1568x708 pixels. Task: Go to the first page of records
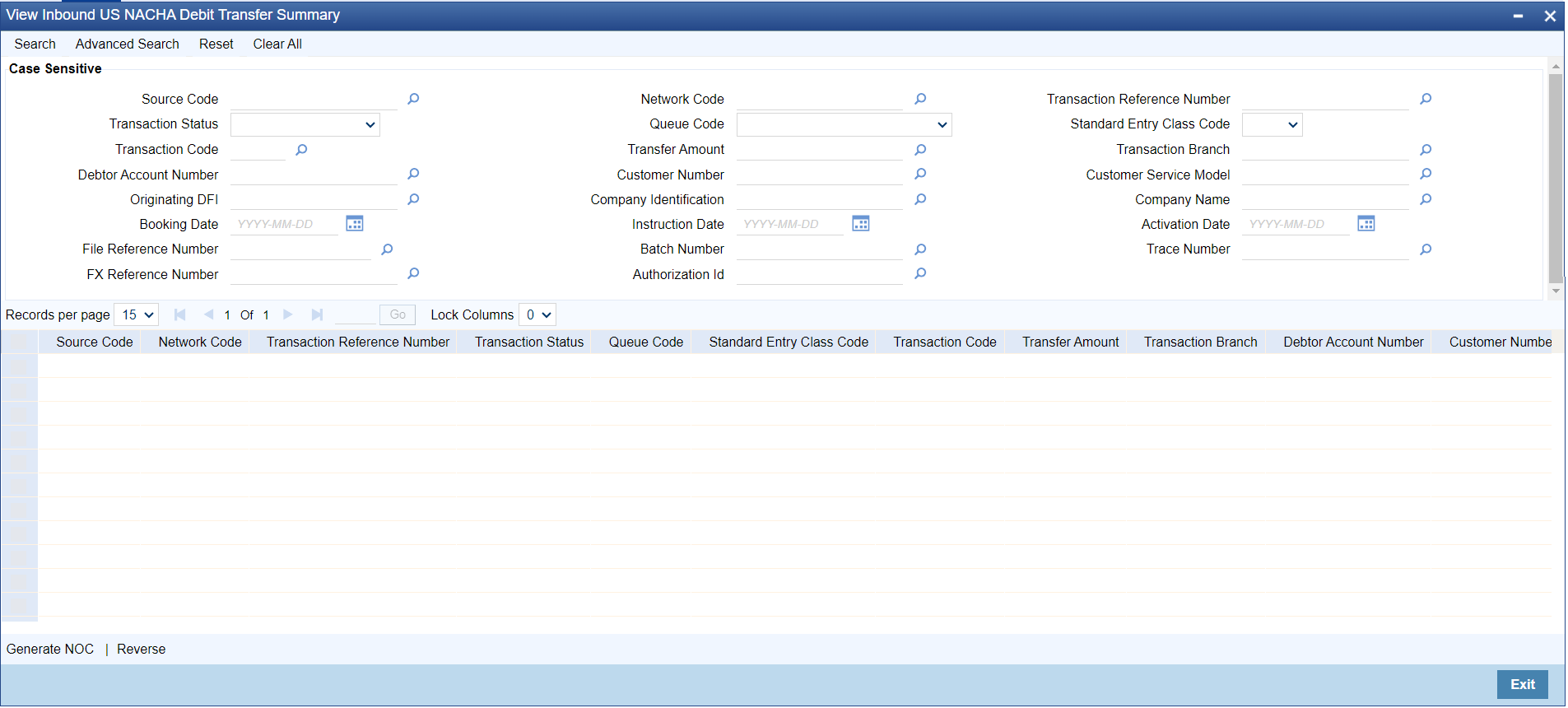(x=179, y=314)
